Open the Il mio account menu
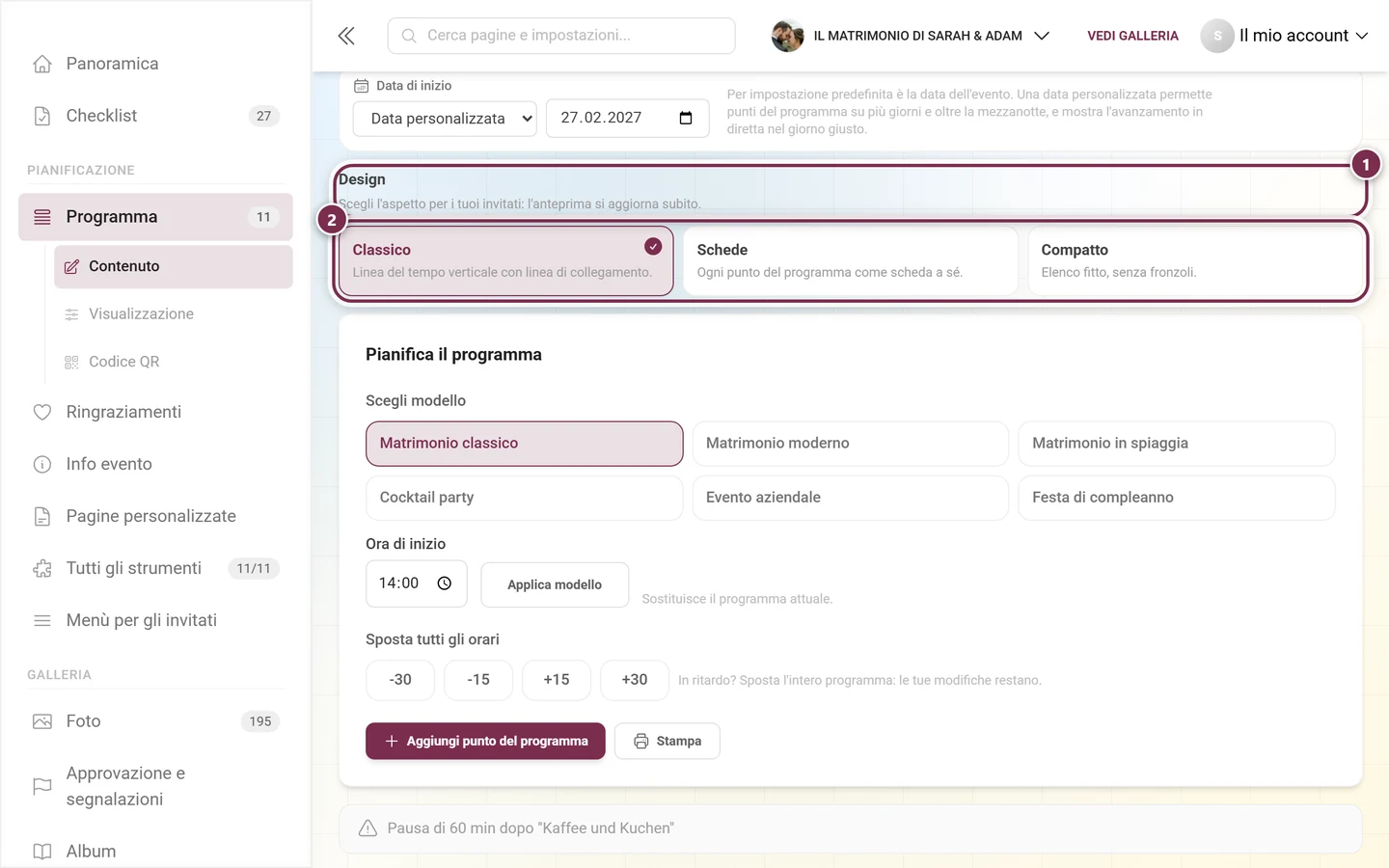Viewport: 1389px width, 868px height. click(1285, 36)
